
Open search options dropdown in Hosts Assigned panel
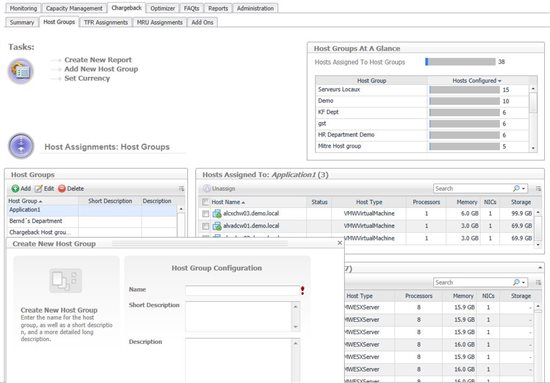[524, 189]
